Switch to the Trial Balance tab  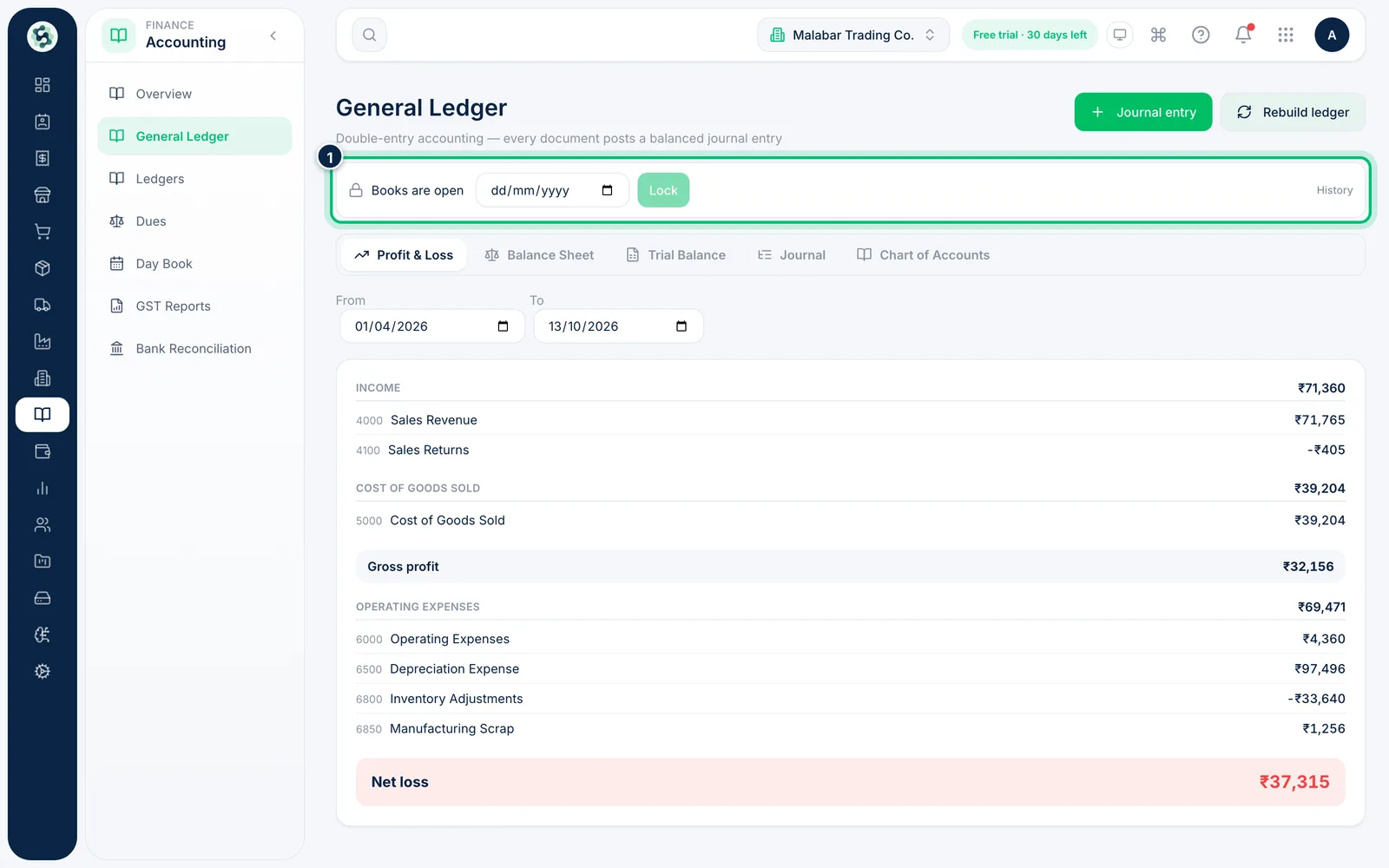coord(675,255)
